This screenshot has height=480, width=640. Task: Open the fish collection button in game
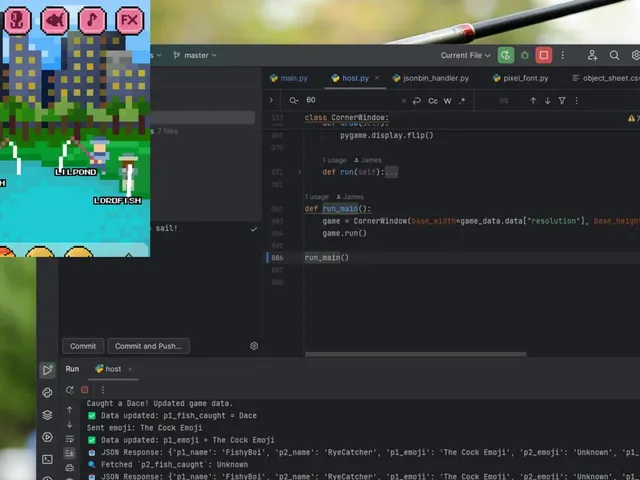(54, 20)
